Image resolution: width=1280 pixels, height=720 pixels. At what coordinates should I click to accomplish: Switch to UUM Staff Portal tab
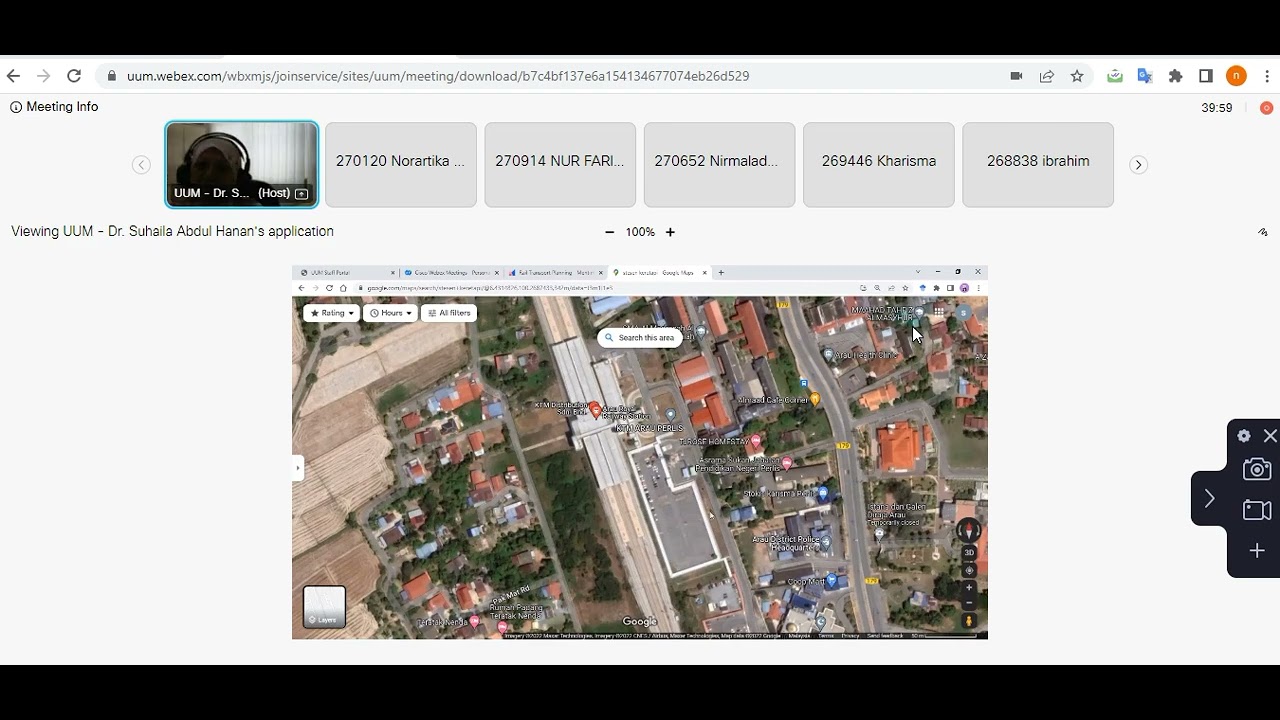347,272
